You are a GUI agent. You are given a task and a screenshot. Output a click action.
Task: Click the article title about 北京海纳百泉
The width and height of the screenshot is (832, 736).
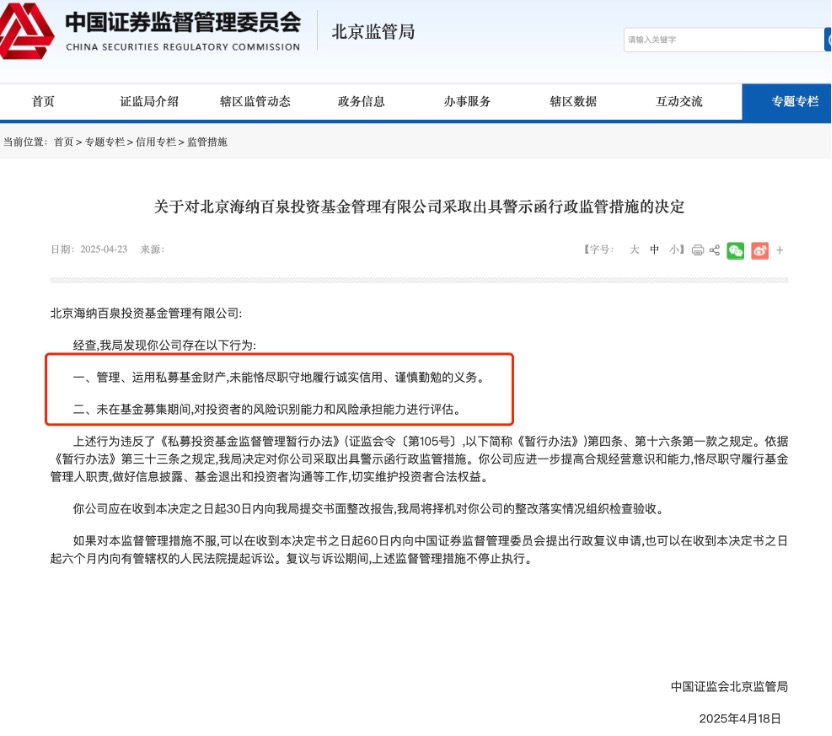(419, 206)
